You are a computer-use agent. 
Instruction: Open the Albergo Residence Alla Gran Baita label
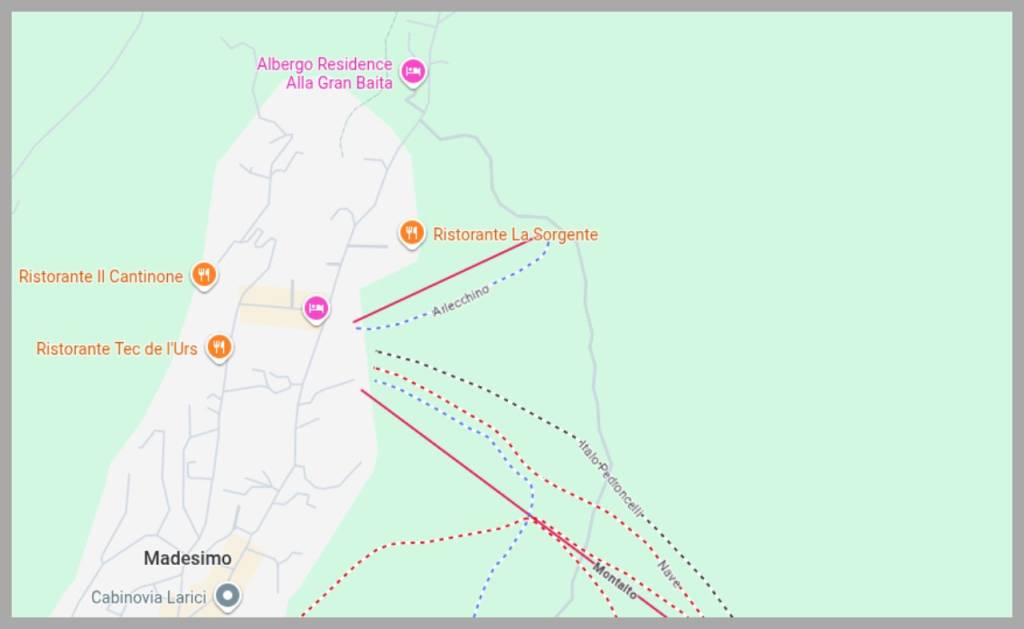tap(324, 73)
